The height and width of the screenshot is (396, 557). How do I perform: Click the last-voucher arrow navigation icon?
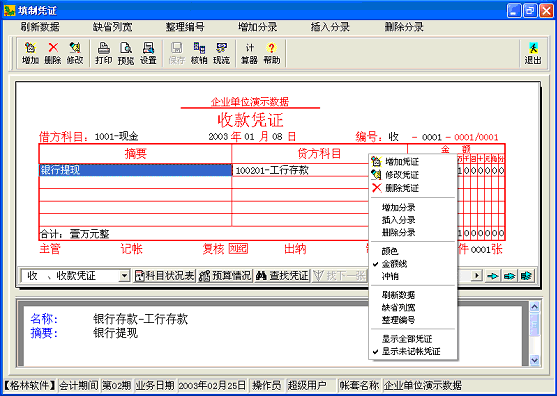pyautogui.click(x=526, y=276)
